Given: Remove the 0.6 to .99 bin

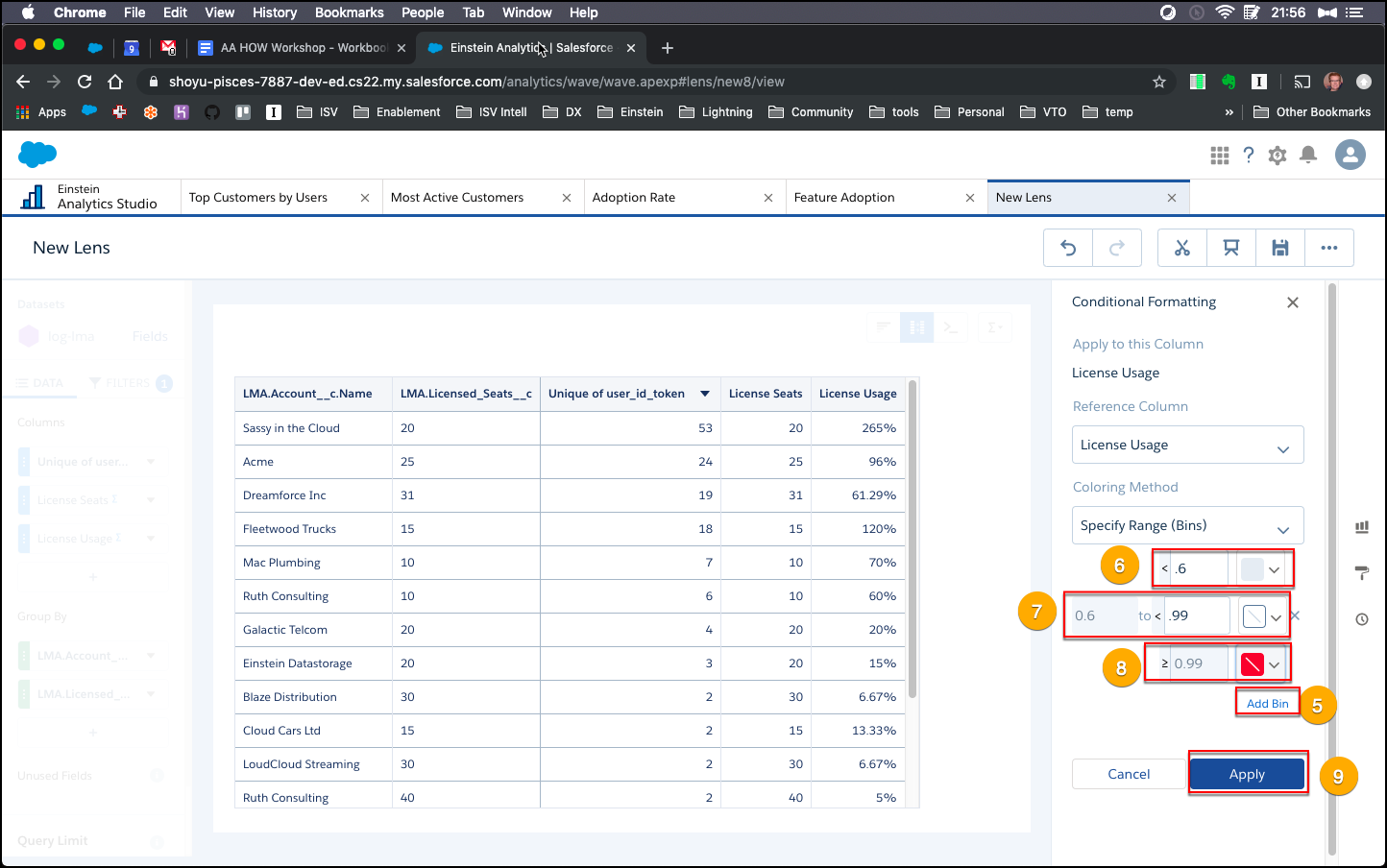Looking at the screenshot, I should tap(1295, 615).
